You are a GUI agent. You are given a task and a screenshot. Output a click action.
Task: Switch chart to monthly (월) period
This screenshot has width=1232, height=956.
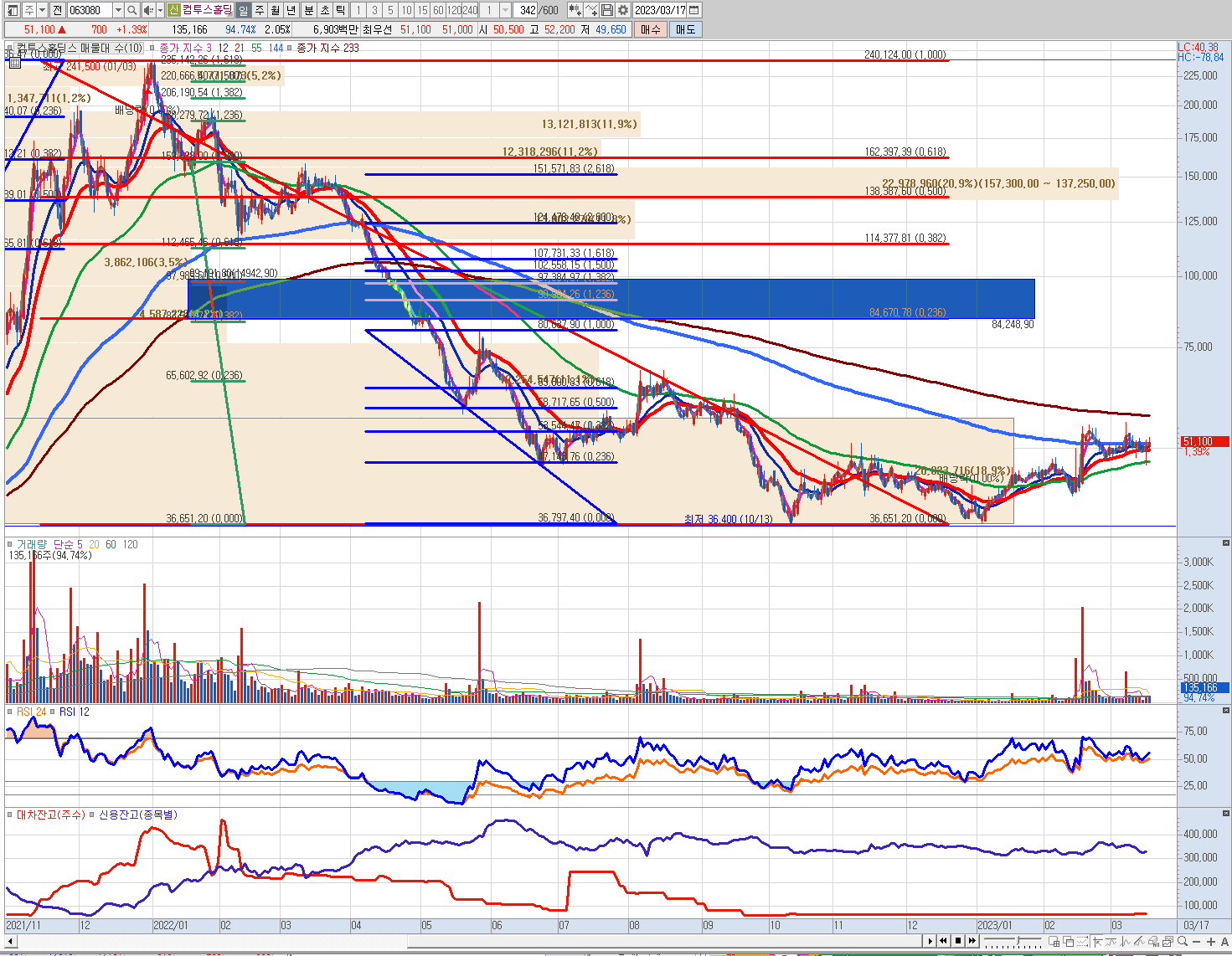click(275, 10)
